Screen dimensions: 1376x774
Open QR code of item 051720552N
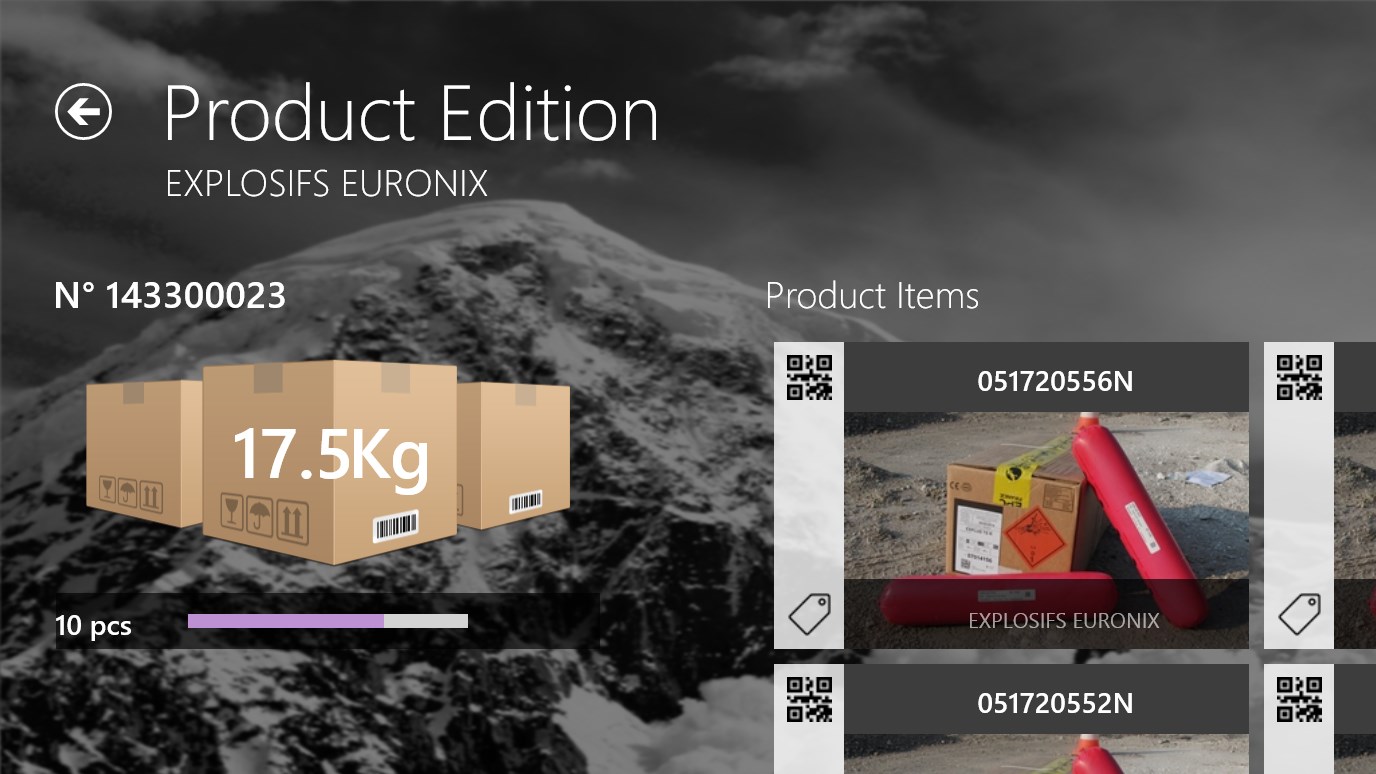click(809, 700)
